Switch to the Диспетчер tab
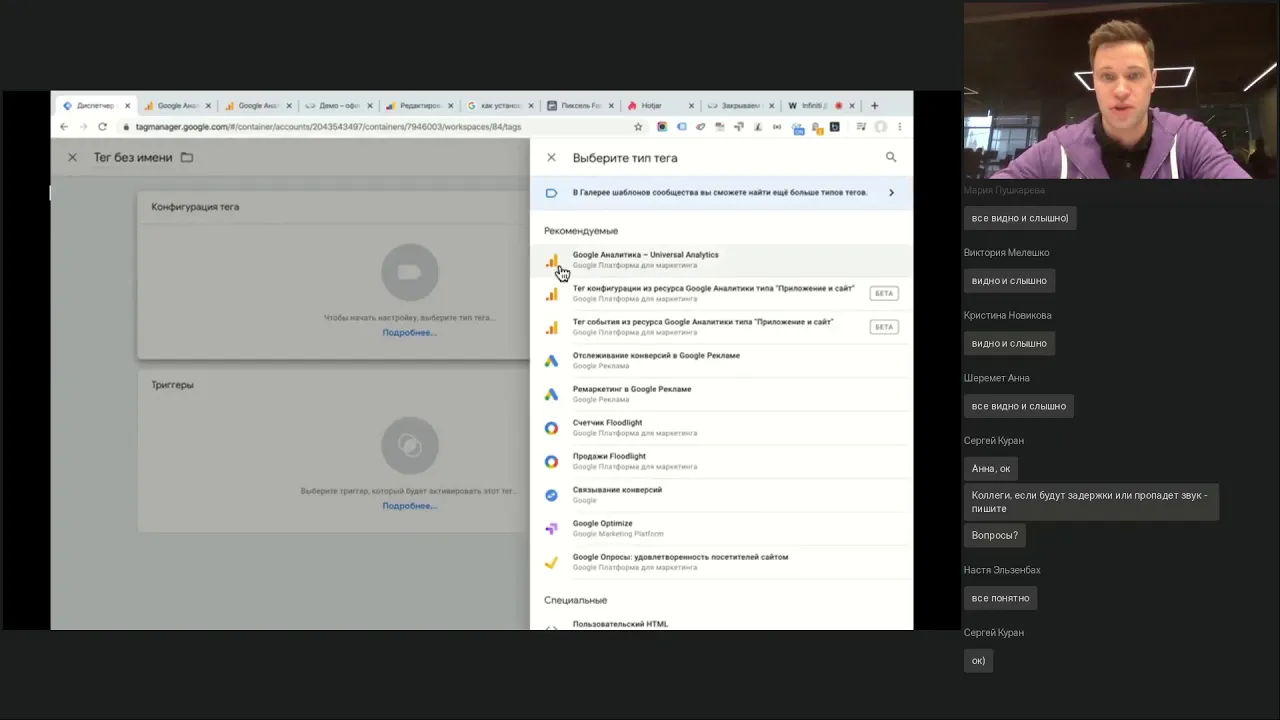This screenshot has height=720, width=1280. pyautogui.click(x=94, y=105)
